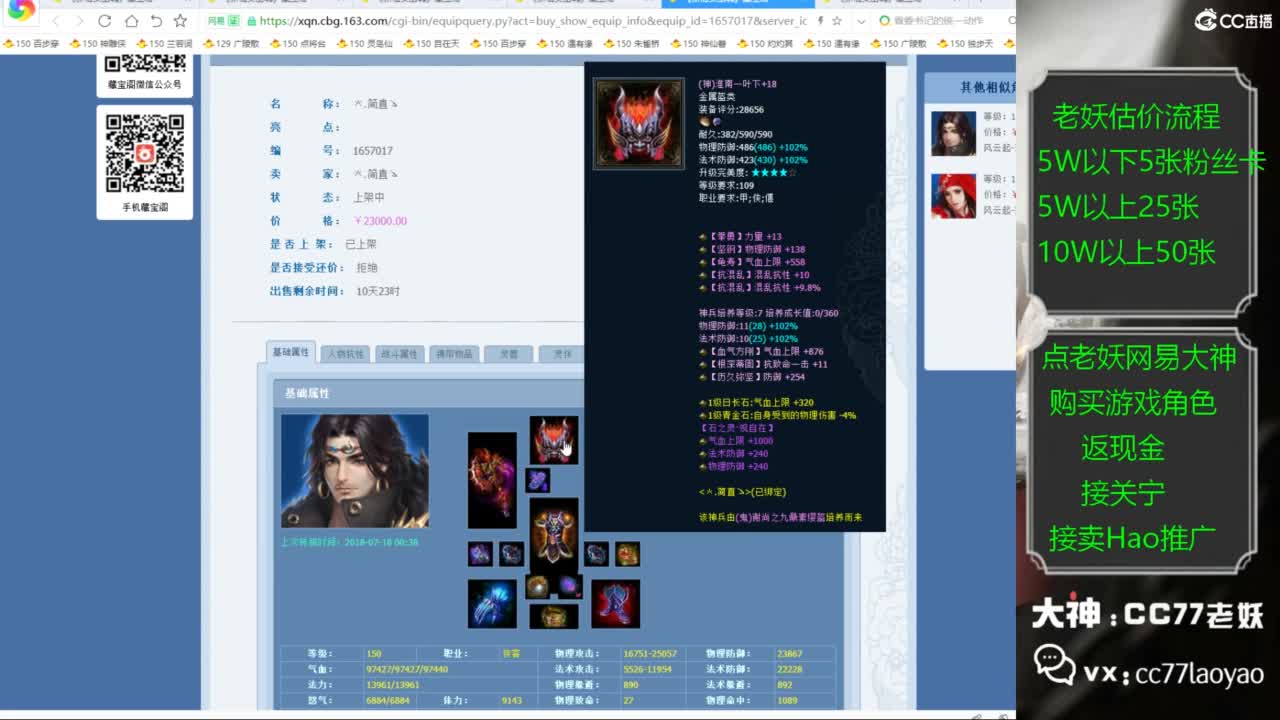Image resolution: width=1280 pixels, height=720 pixels.
Task: Open the 150 兰若词 bookmark
Action: coord(165,44)
